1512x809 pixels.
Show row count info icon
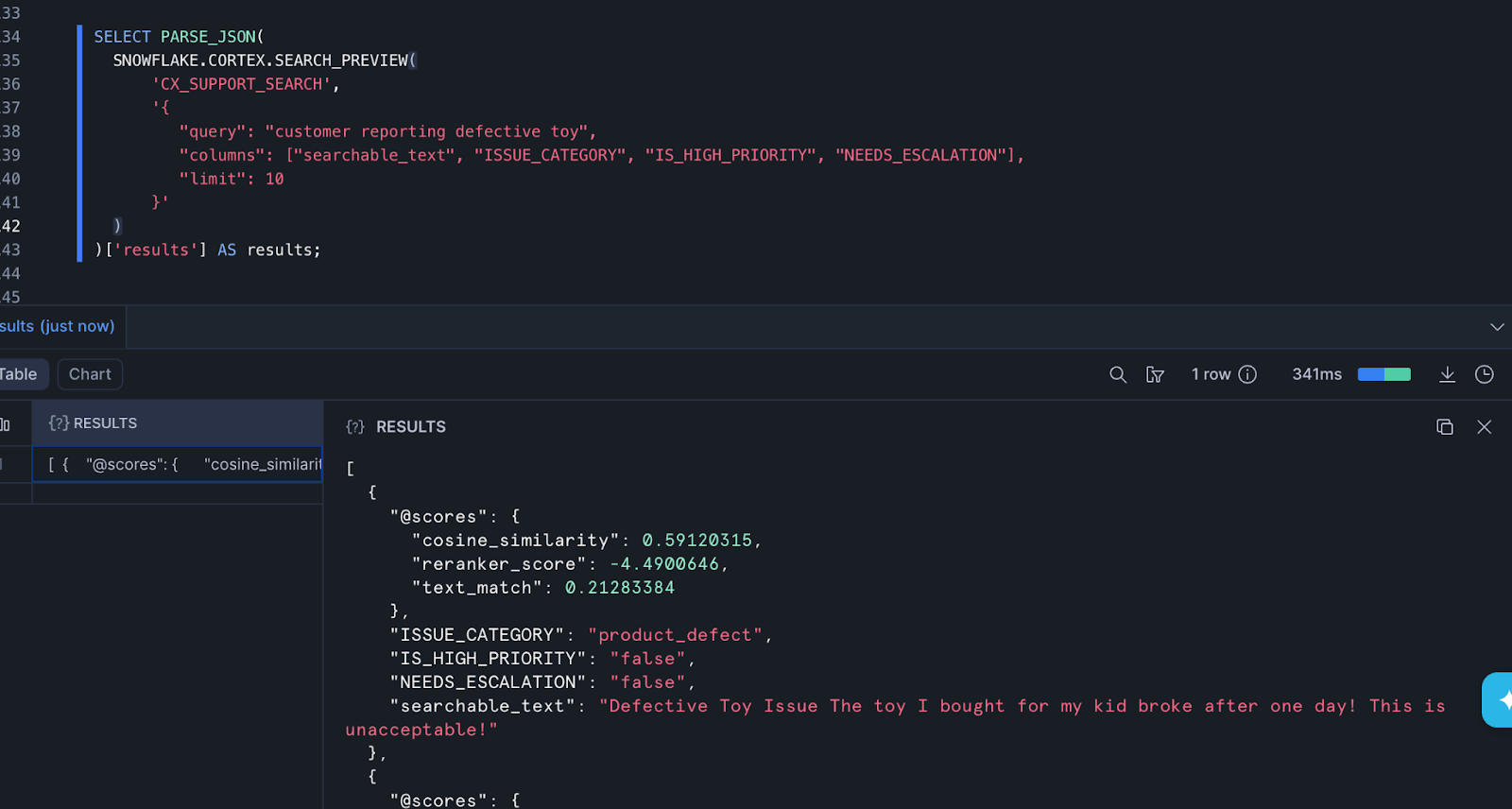1247,374
